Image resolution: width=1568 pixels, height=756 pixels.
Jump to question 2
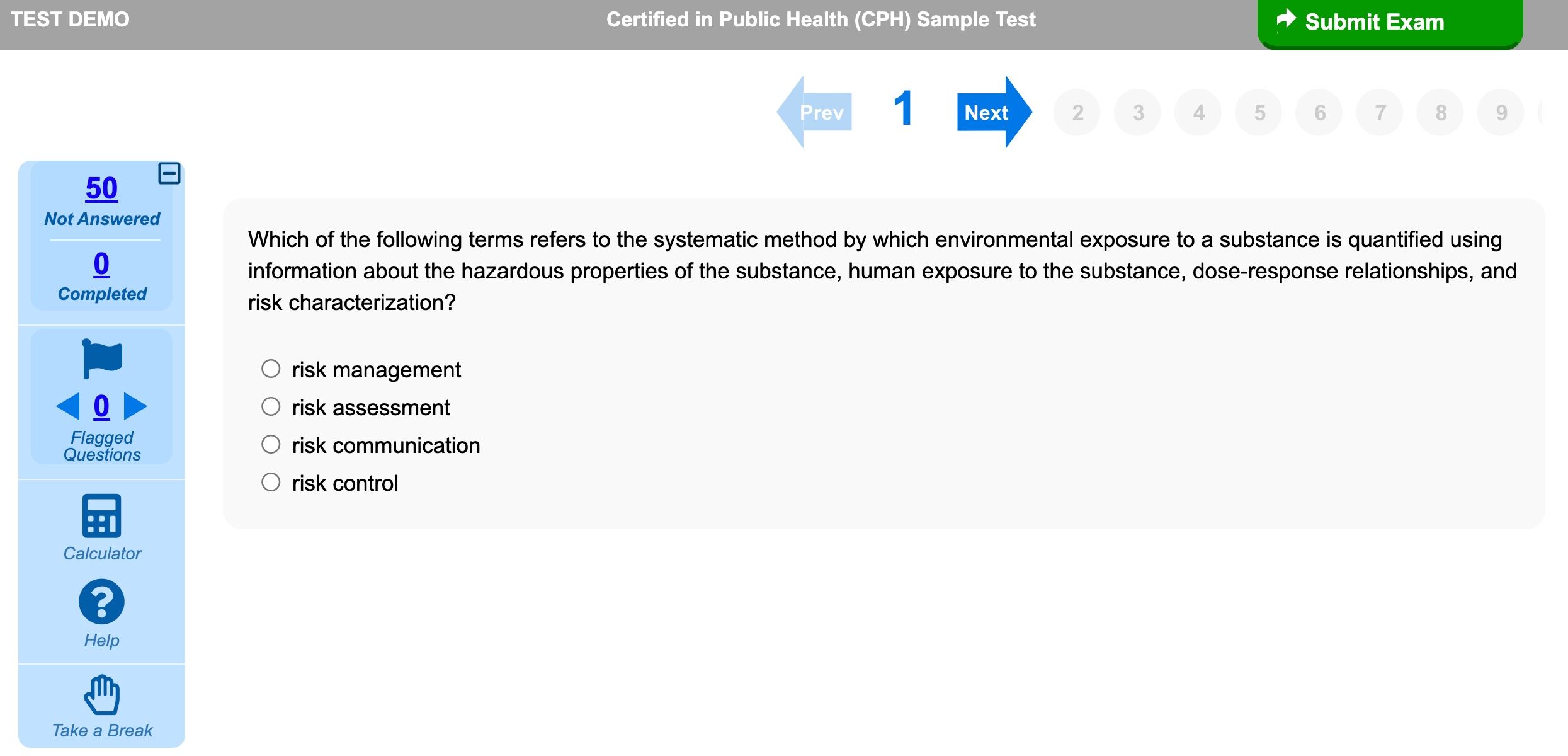[x=1077, y=113]
